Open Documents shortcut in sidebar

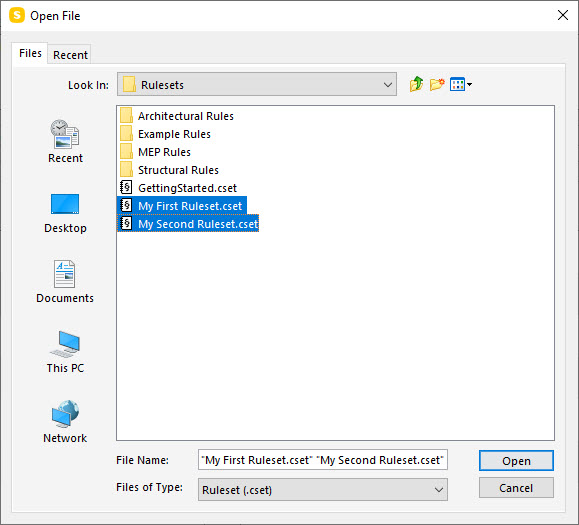pos(65,281)
